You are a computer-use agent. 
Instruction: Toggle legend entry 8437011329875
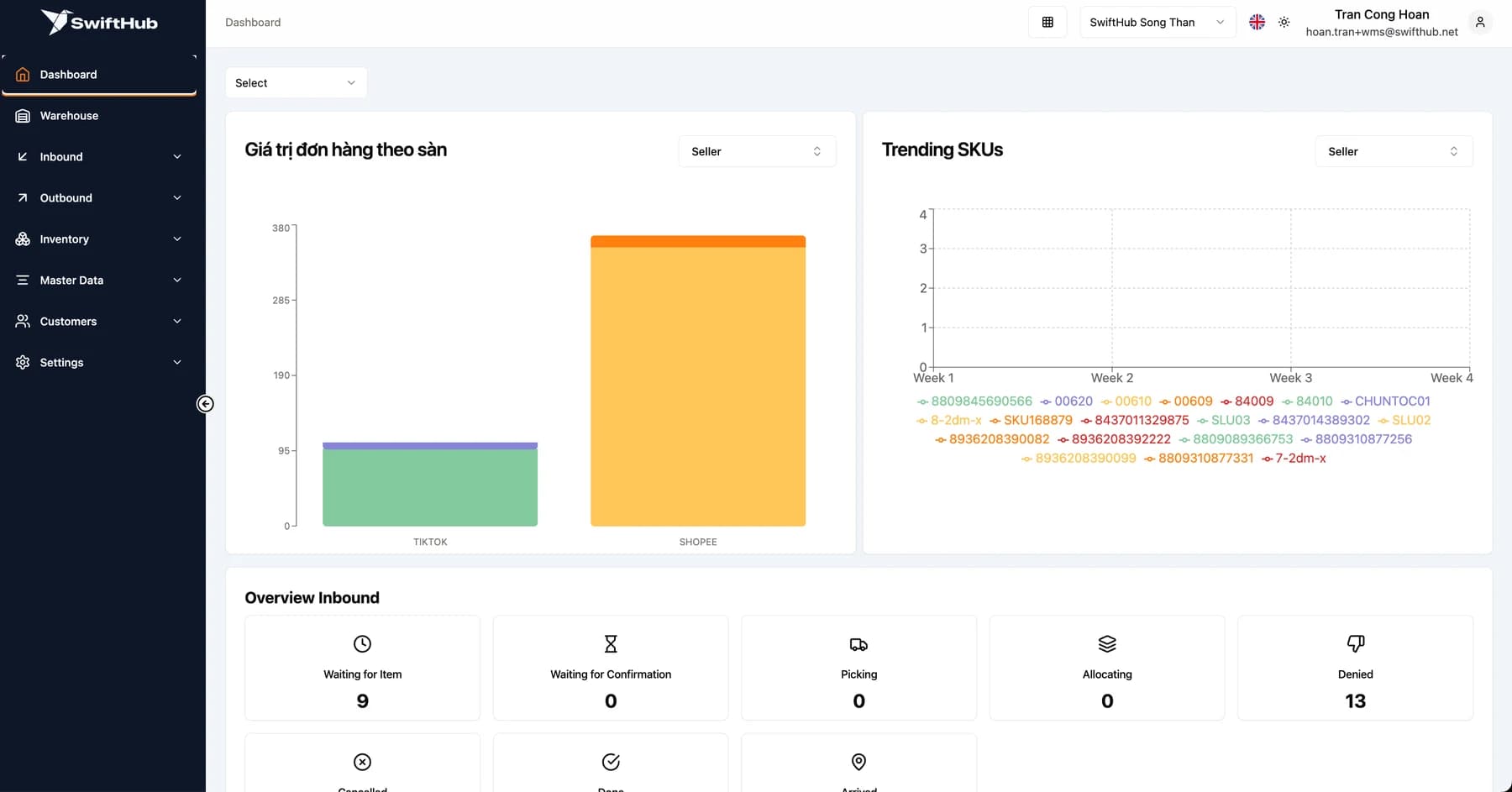(x=1135, y=420)
